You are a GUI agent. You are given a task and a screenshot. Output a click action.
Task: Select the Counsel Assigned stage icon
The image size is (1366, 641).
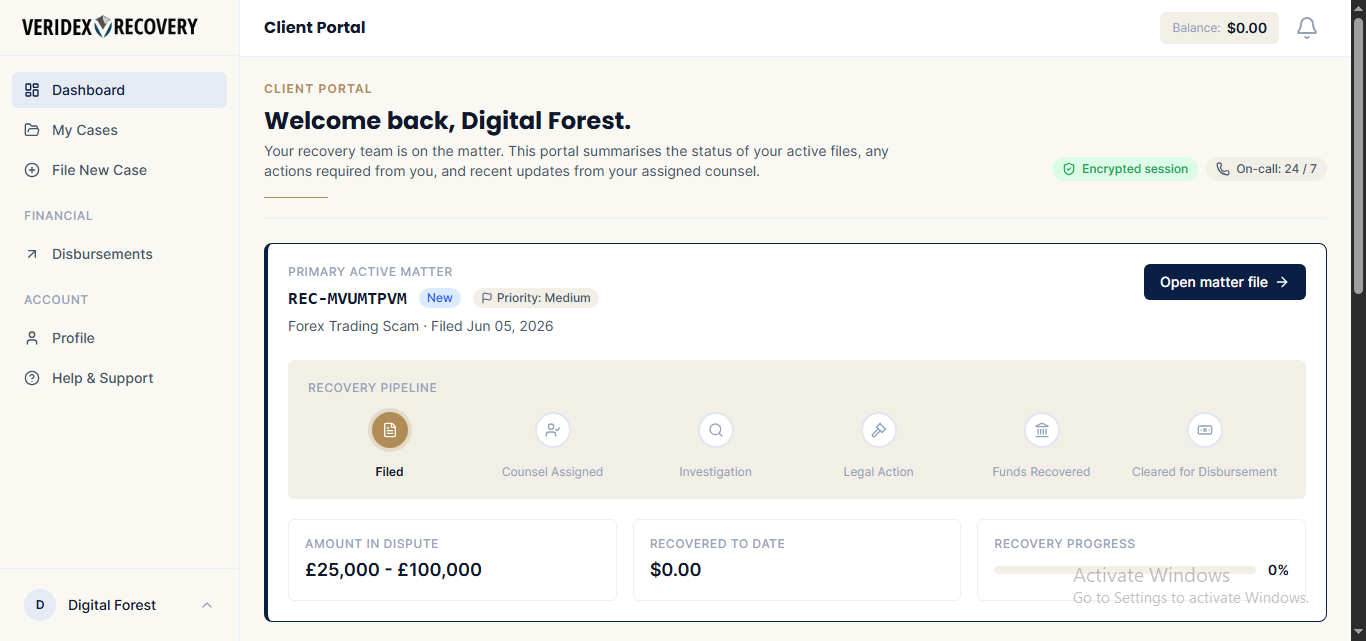[x=553, y=430]
